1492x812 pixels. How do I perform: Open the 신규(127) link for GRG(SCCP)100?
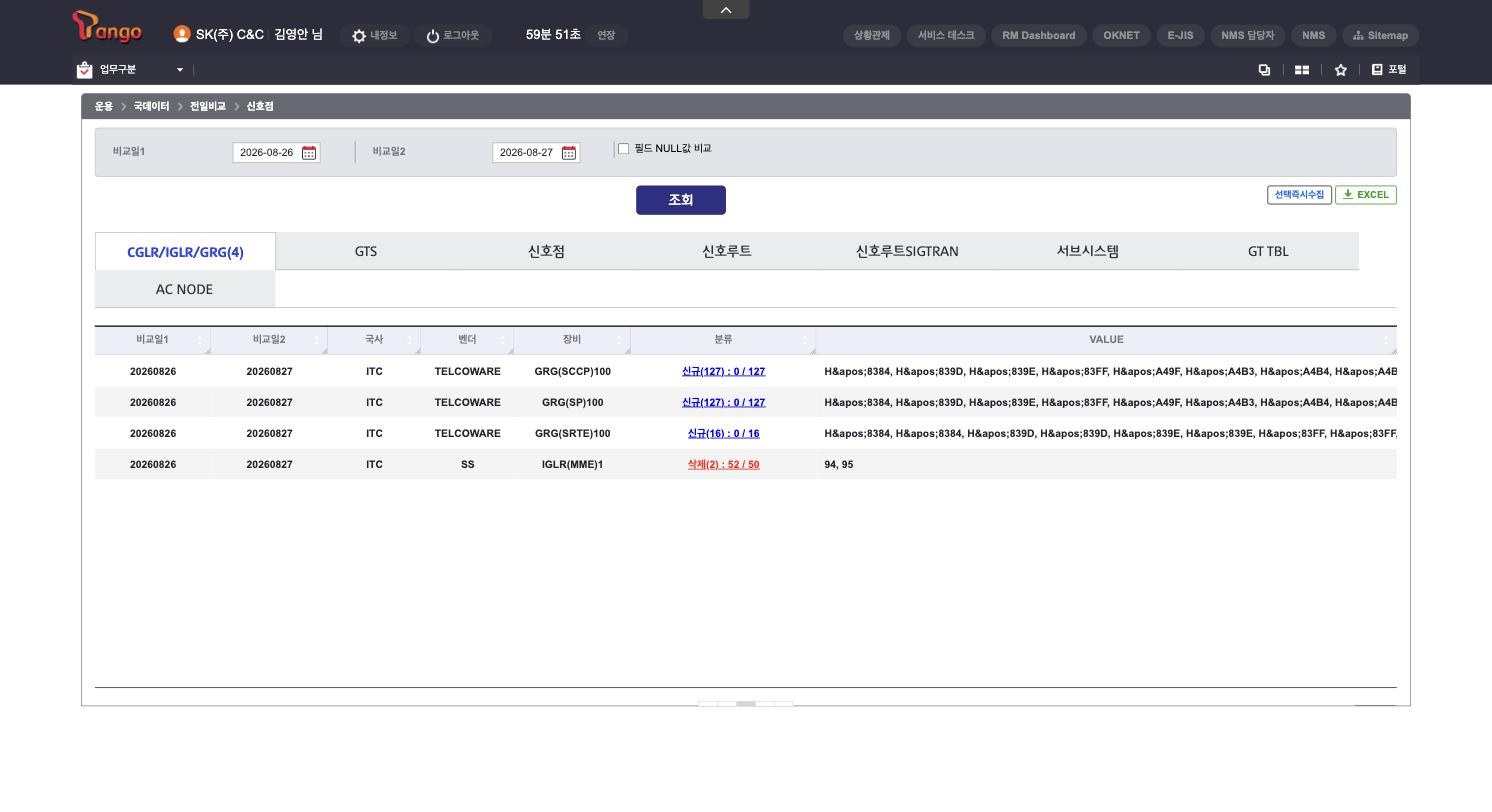723,372
